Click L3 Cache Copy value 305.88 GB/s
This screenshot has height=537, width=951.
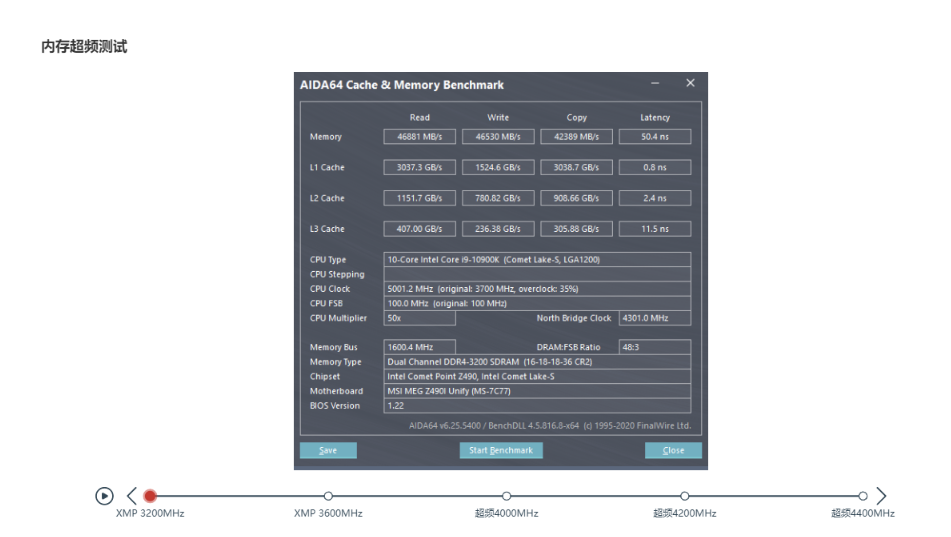576,229
